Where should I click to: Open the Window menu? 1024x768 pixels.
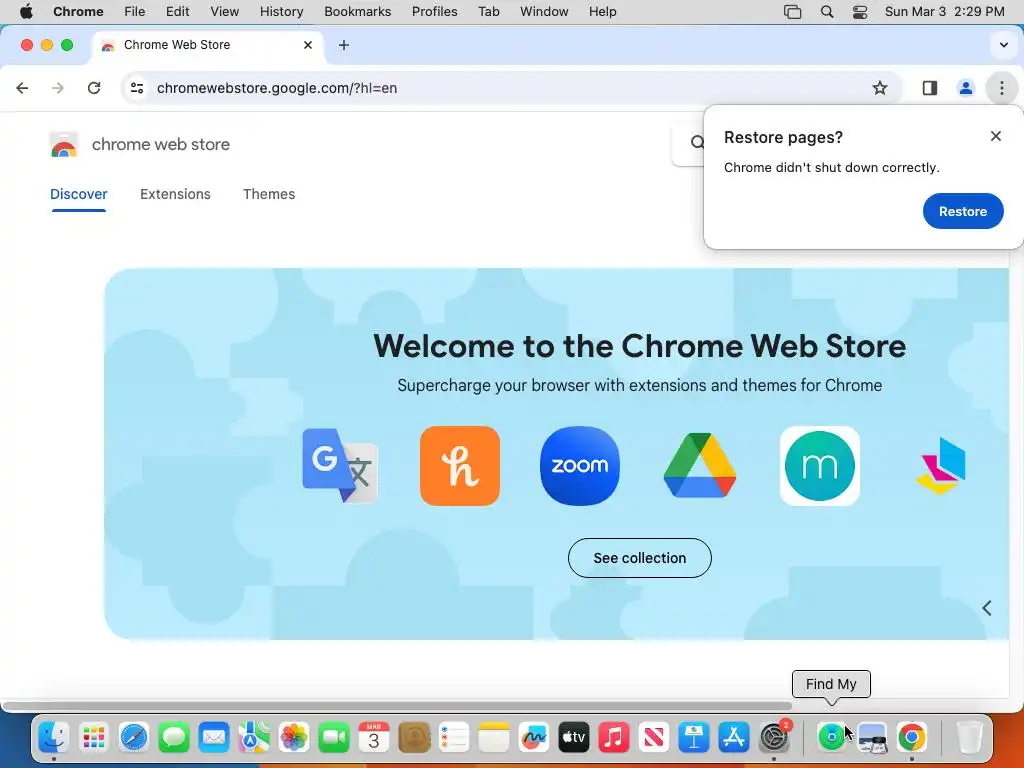click(x=544, y=12)
